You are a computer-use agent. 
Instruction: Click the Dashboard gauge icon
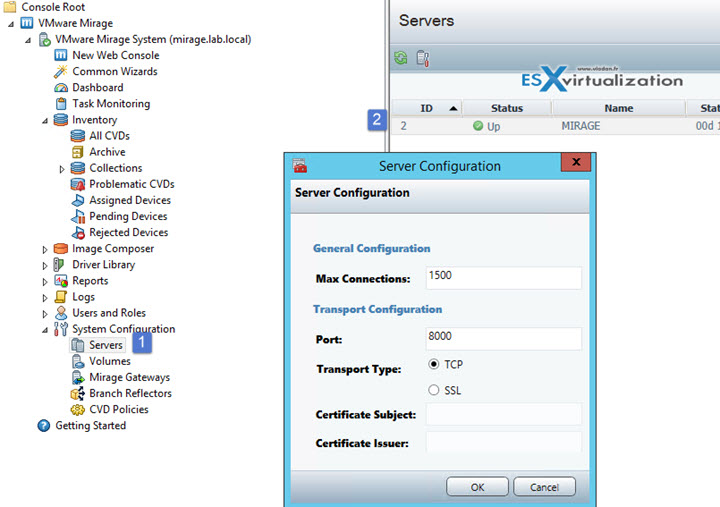[x=61, y=88]
